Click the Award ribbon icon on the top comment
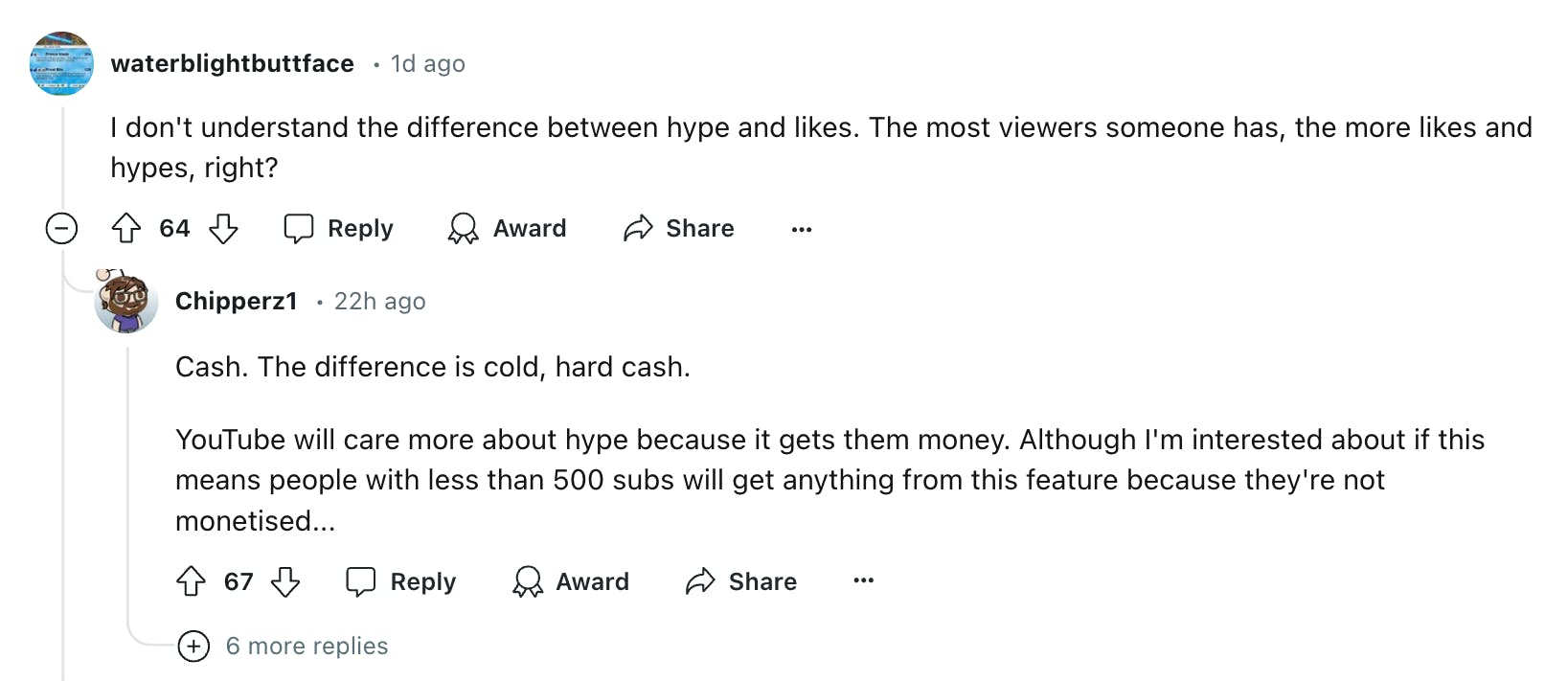Viewport: 1568px width, 681px height. click(x=464, y=228)
